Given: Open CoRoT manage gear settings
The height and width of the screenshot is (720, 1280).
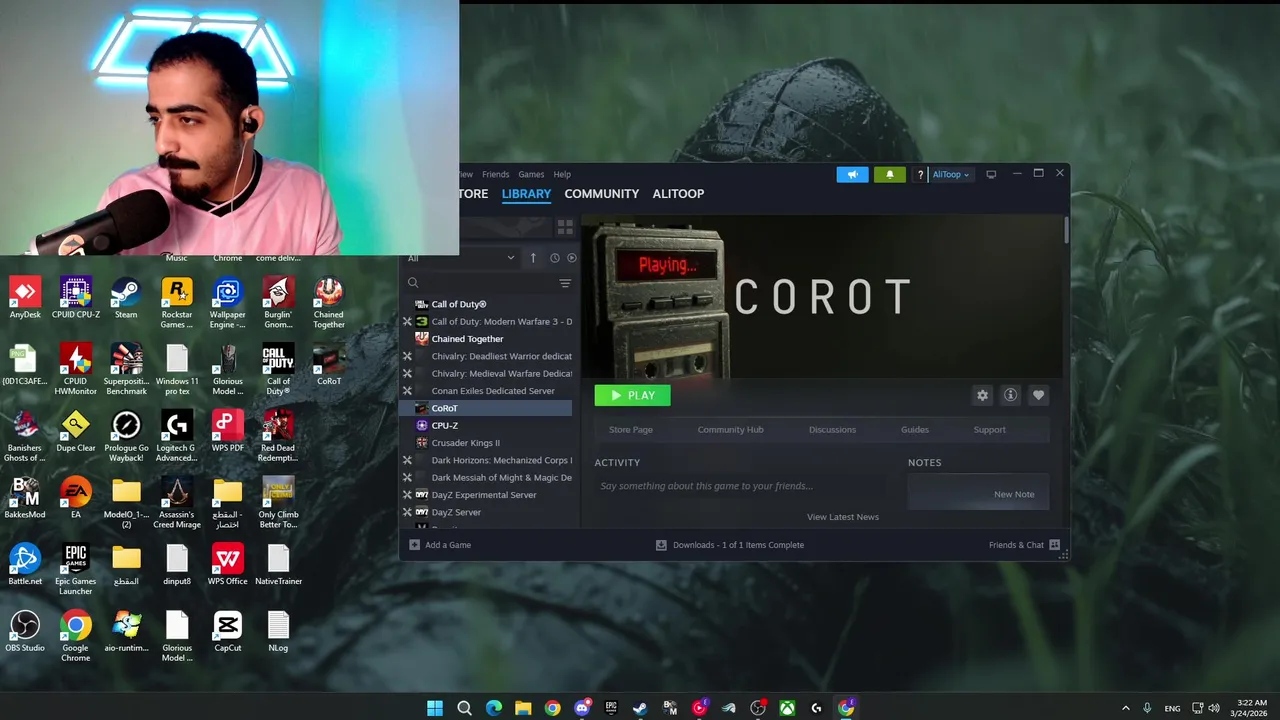Looking at the screenshot, I should click(982, 395).
